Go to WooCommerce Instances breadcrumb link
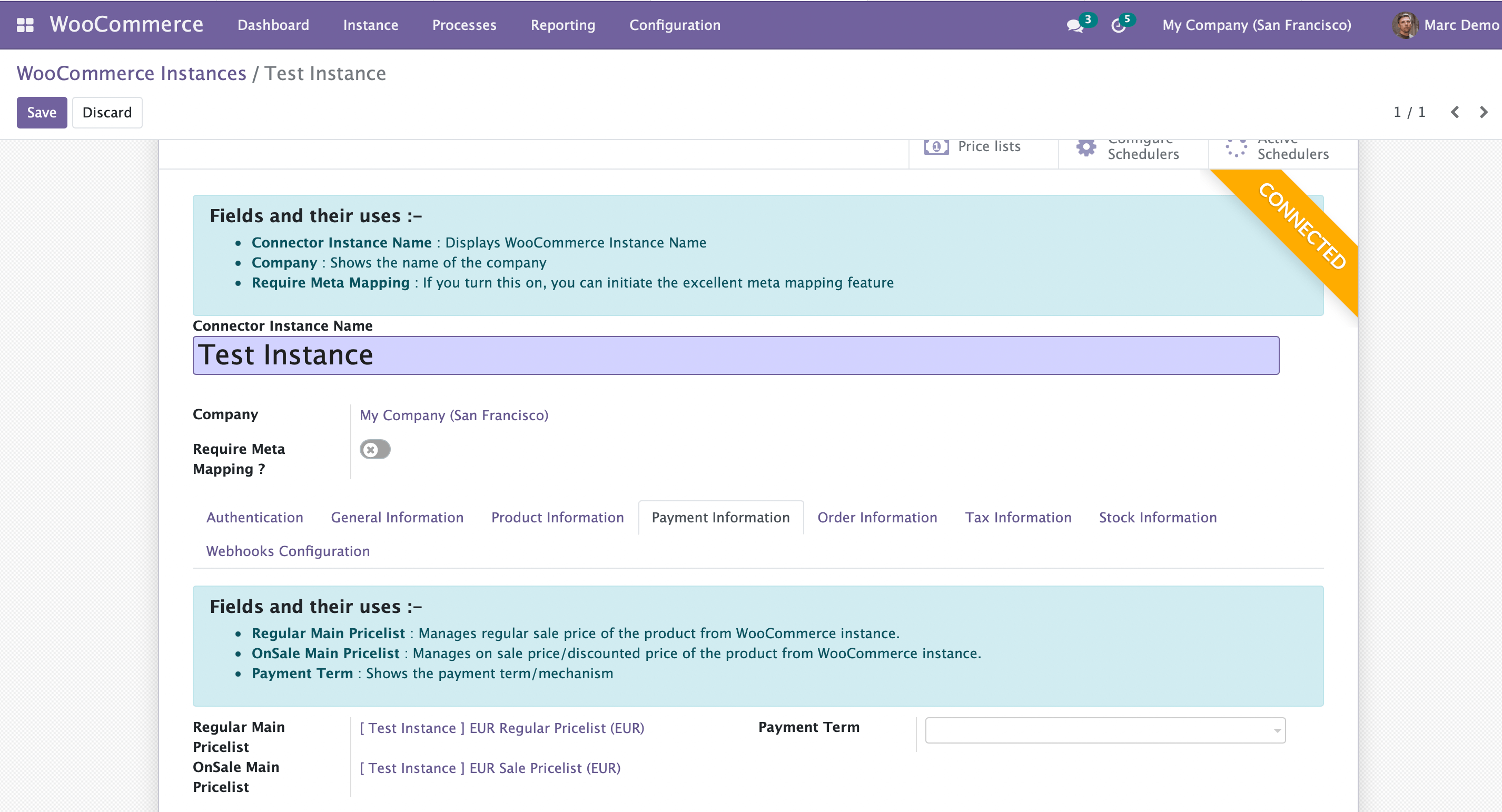Screen dimensions: 1502x812 pyautogui.click(x=131, y=73)
